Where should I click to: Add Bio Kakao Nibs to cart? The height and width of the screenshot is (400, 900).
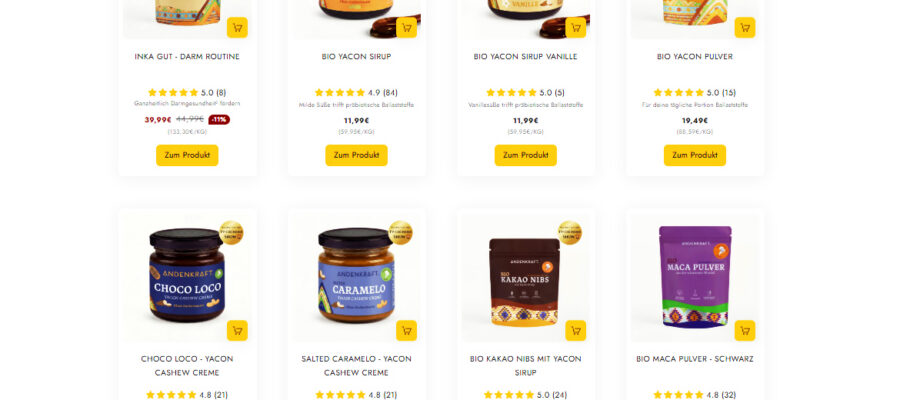click(576, 331)
